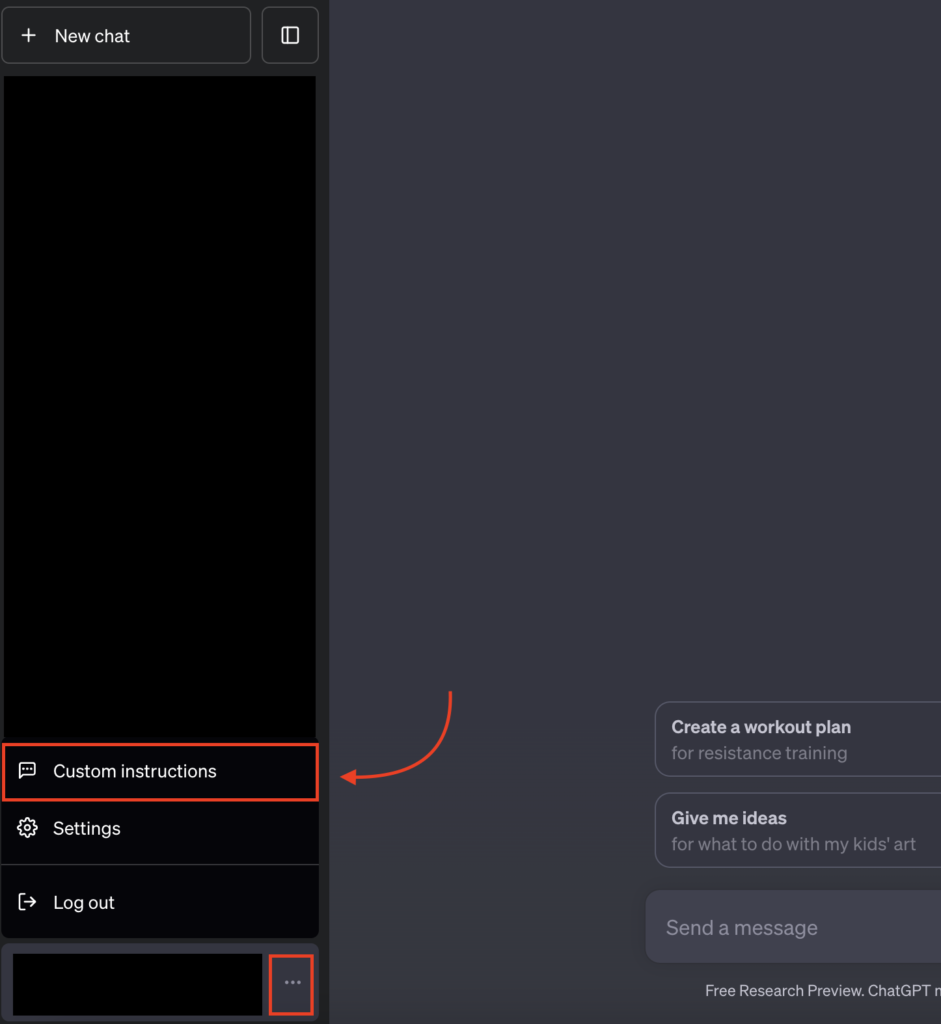
Task: Click inside the blacked-out chat history list
Action: pyautogui.click(x=160, y=400)
